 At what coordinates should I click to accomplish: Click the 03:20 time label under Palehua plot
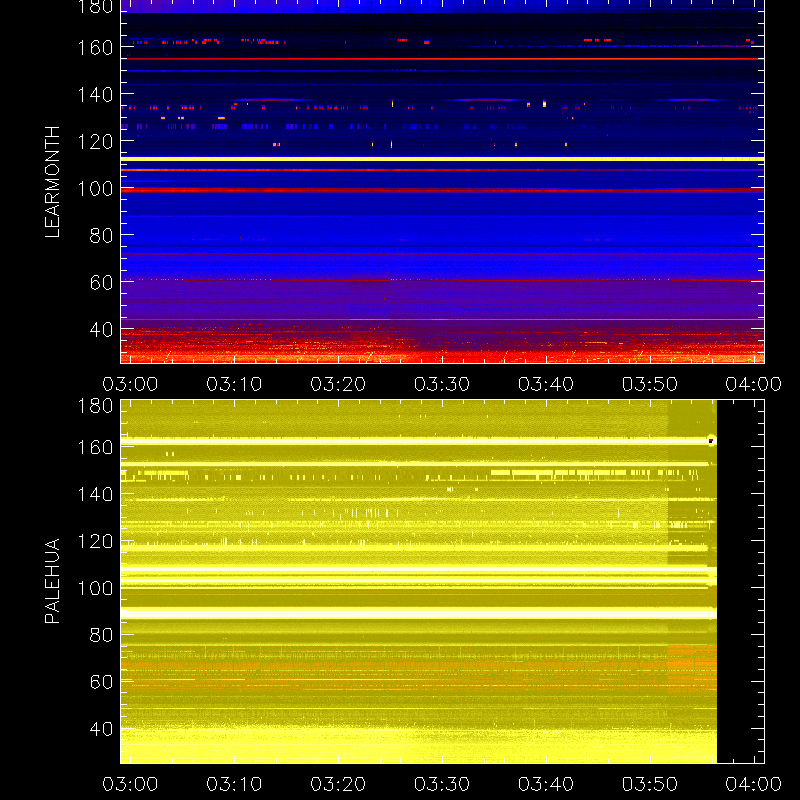point(338,784)
